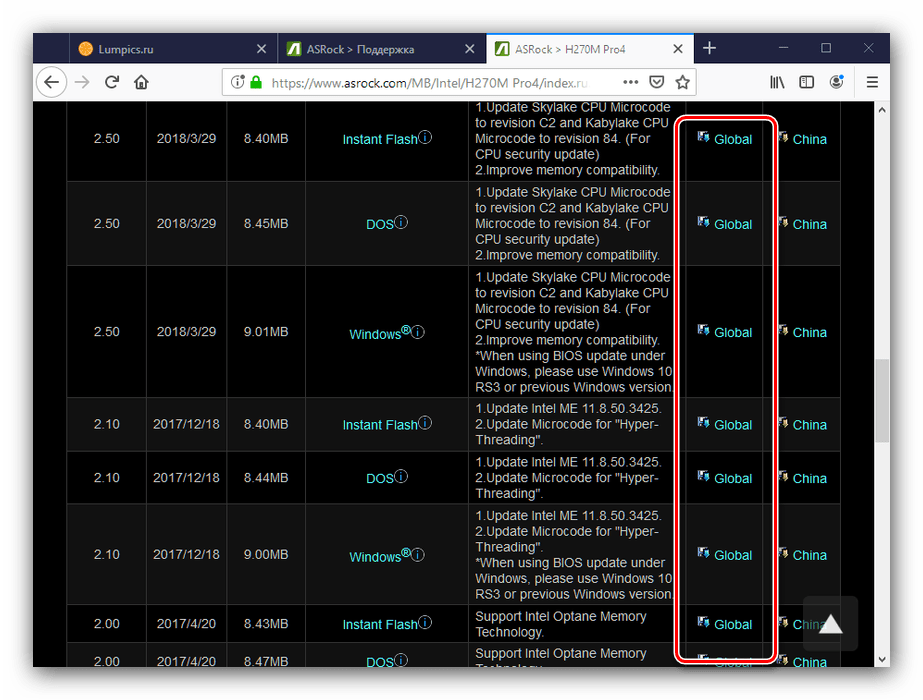The height and width of the screenshot is (700, 923).
Task: Click the page scrollbar thumb
Action: [x=882, y=400]
